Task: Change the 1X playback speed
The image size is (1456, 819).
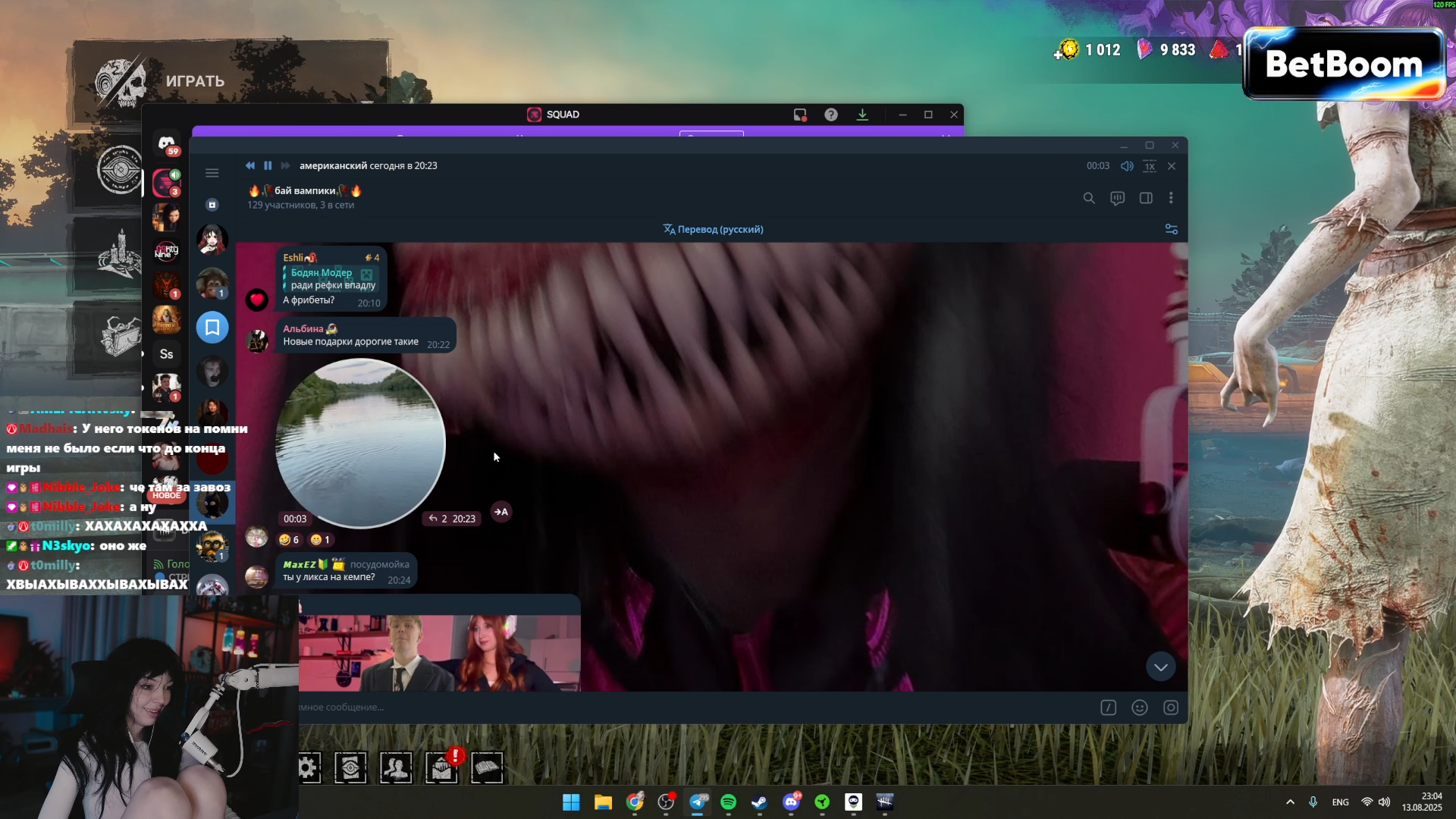Action: coord(1150,166)
